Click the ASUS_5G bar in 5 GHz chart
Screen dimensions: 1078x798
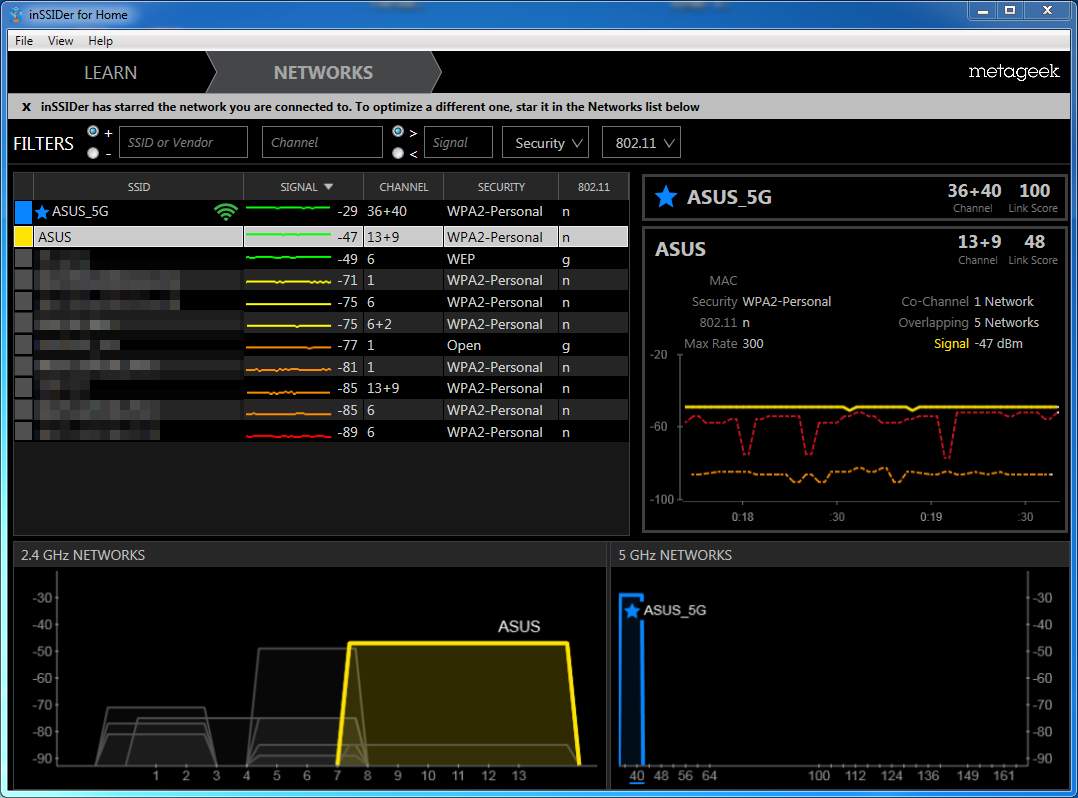click(631, 679)
